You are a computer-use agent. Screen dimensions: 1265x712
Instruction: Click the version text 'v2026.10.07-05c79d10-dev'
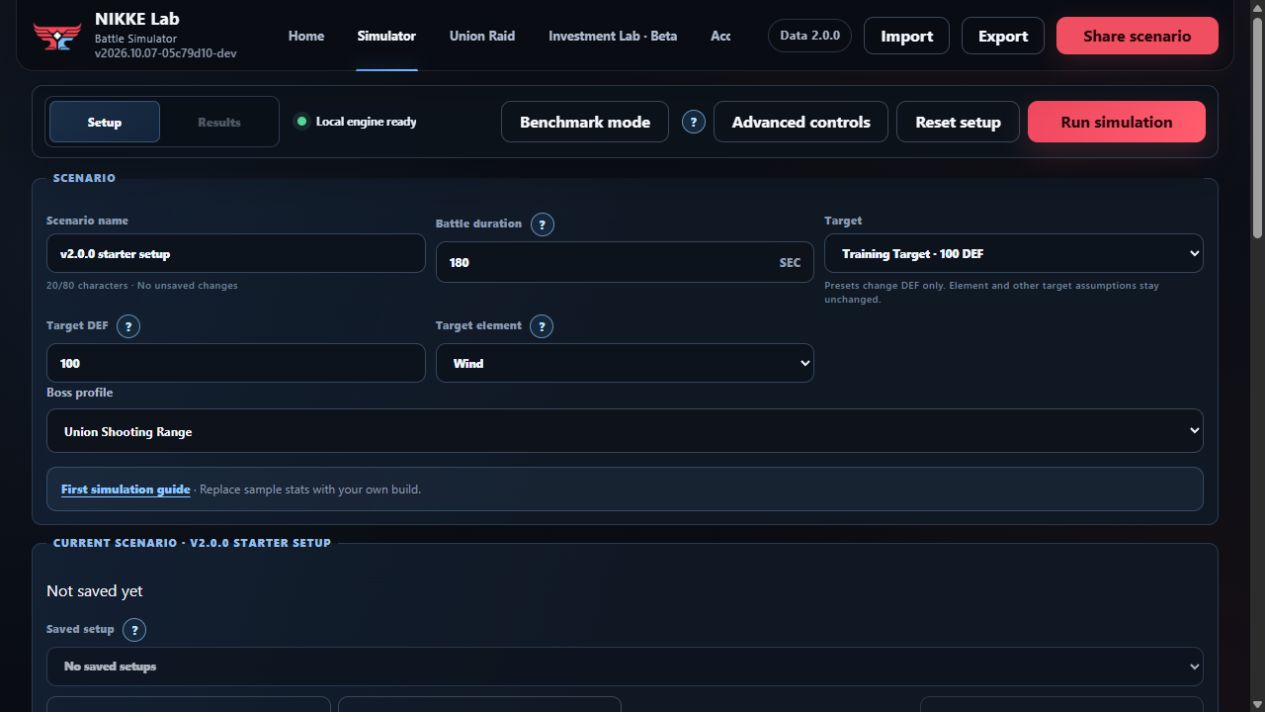[166, 53]
